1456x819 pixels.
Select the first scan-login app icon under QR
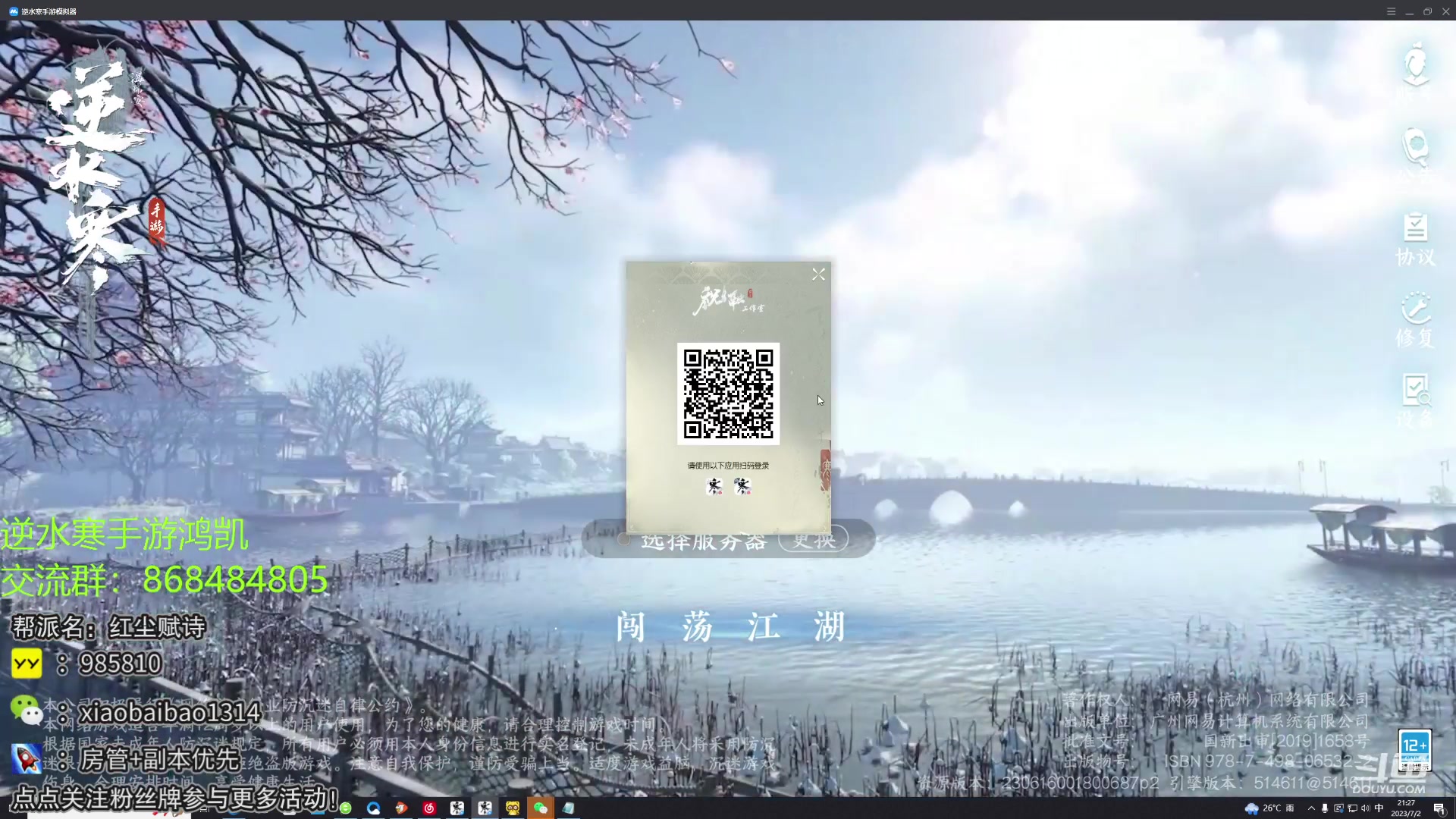pyautogui.click(x=714, y=486)
